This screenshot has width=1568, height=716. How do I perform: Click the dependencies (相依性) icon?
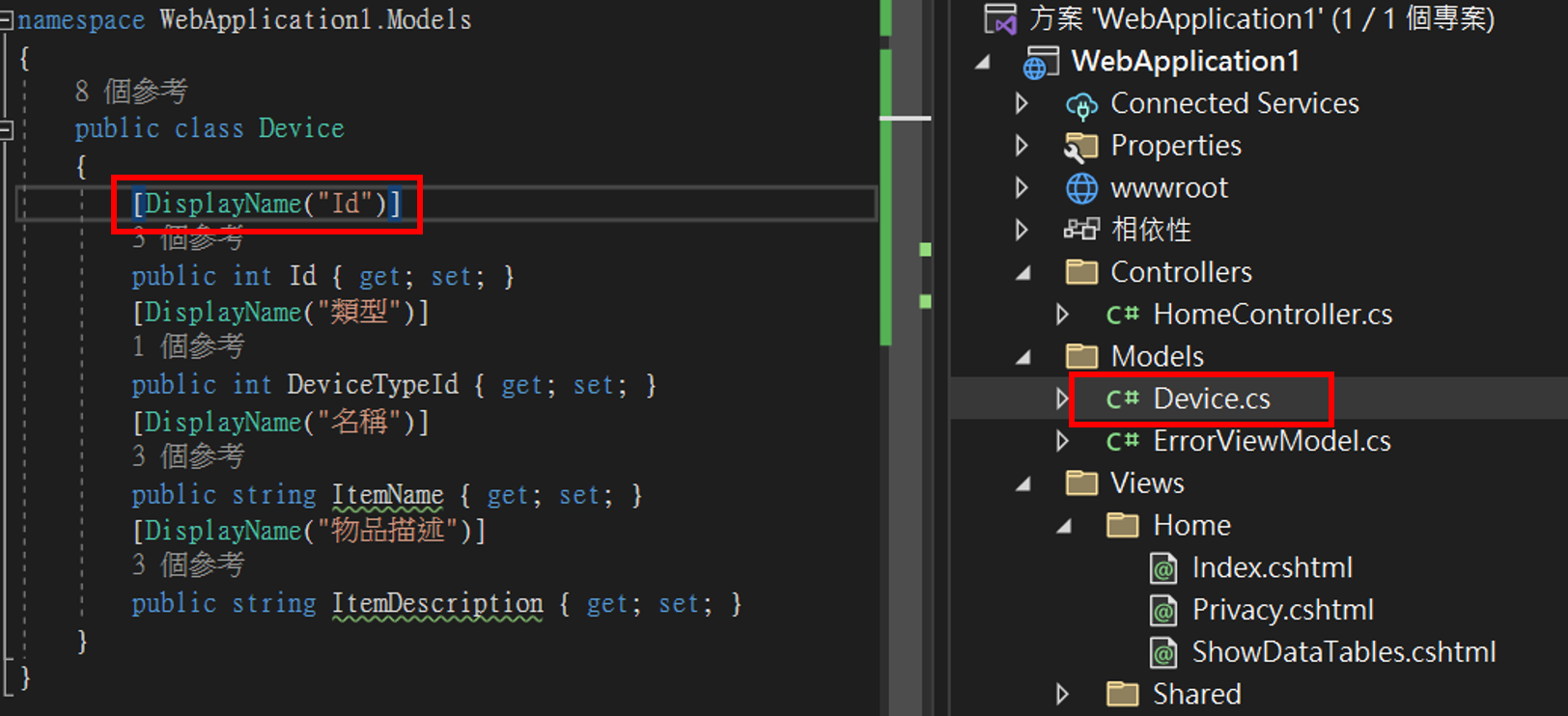point(1081,230)
